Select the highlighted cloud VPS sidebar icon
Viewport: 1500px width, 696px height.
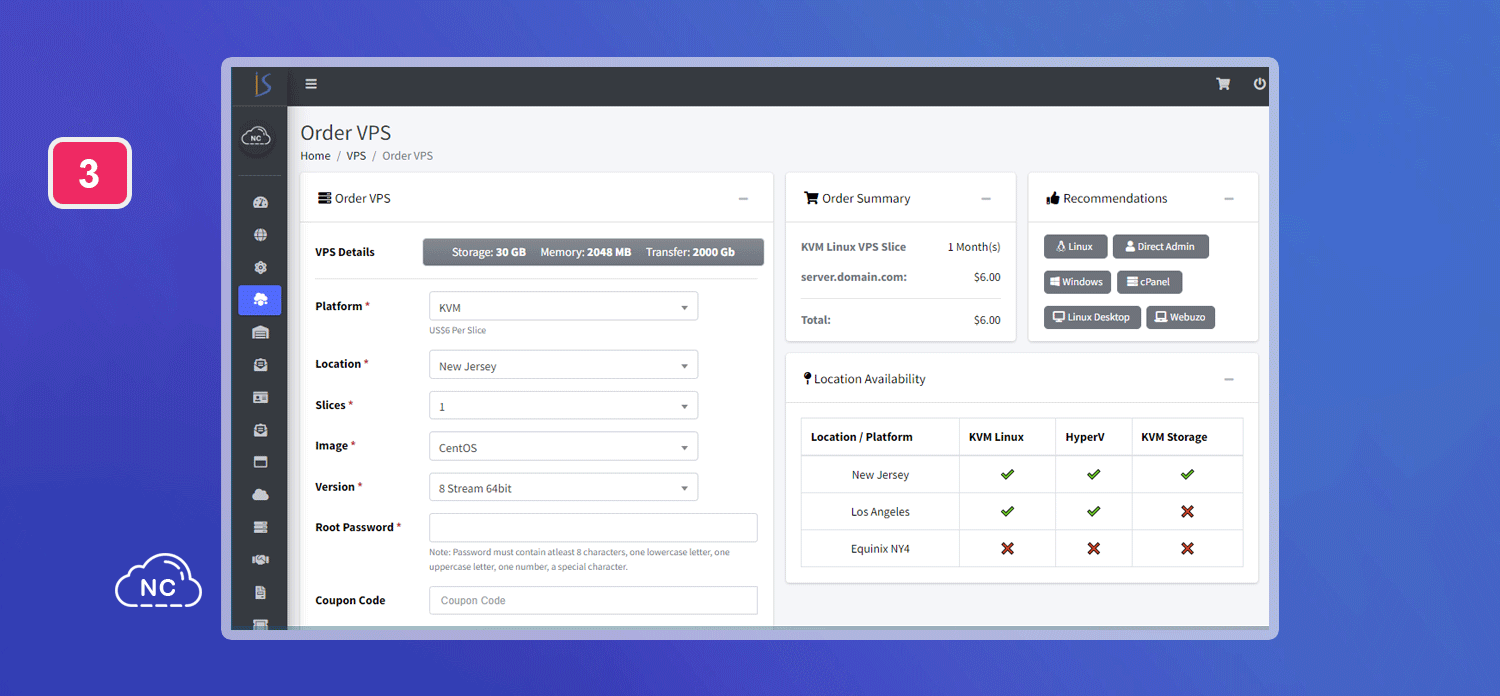(260, 300)
